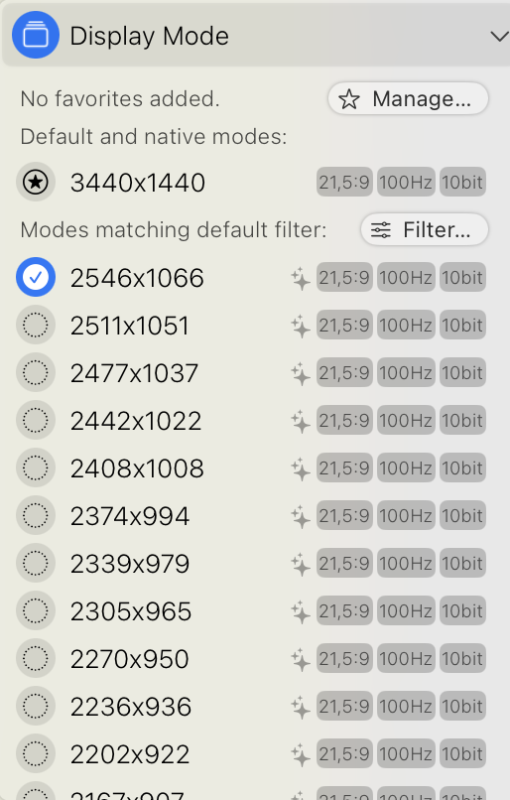Viewport: 510px width, 800px height.
Task: Click sparkle icon beside 2477x1037
Action: click(300, 373)
